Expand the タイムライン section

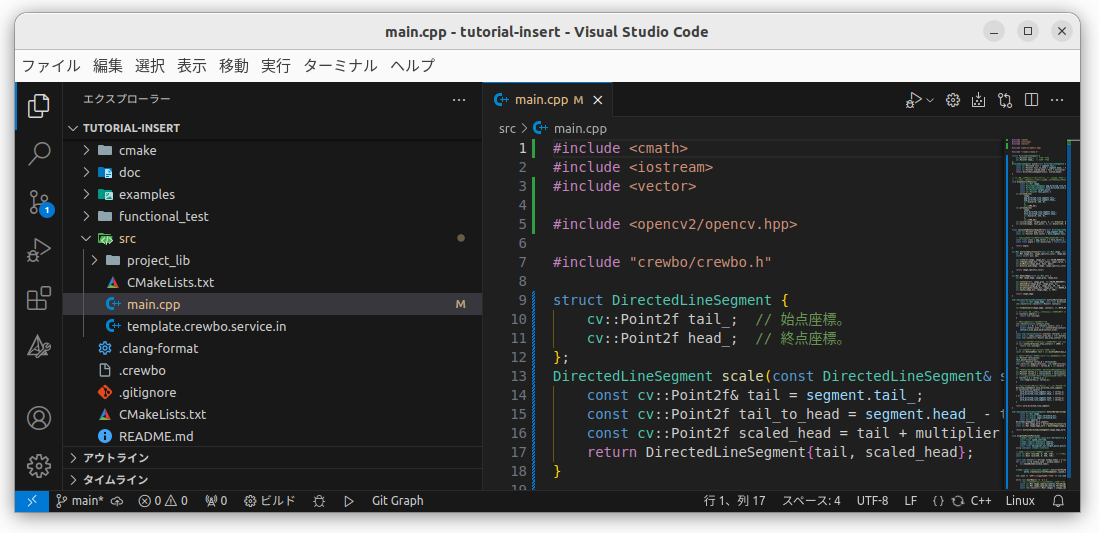tap(273, 480)
